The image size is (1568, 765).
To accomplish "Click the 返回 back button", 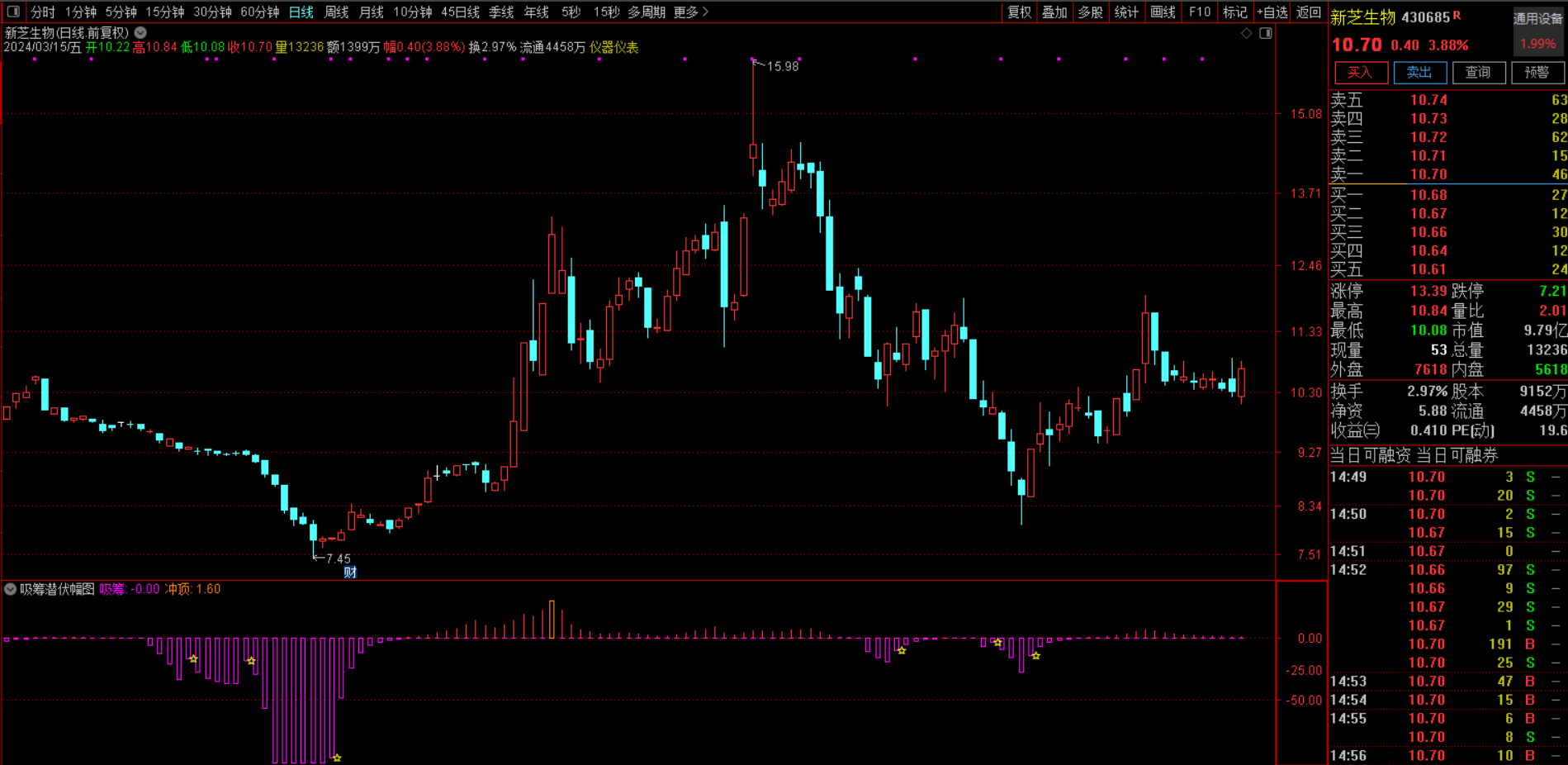I will 1309,12.
